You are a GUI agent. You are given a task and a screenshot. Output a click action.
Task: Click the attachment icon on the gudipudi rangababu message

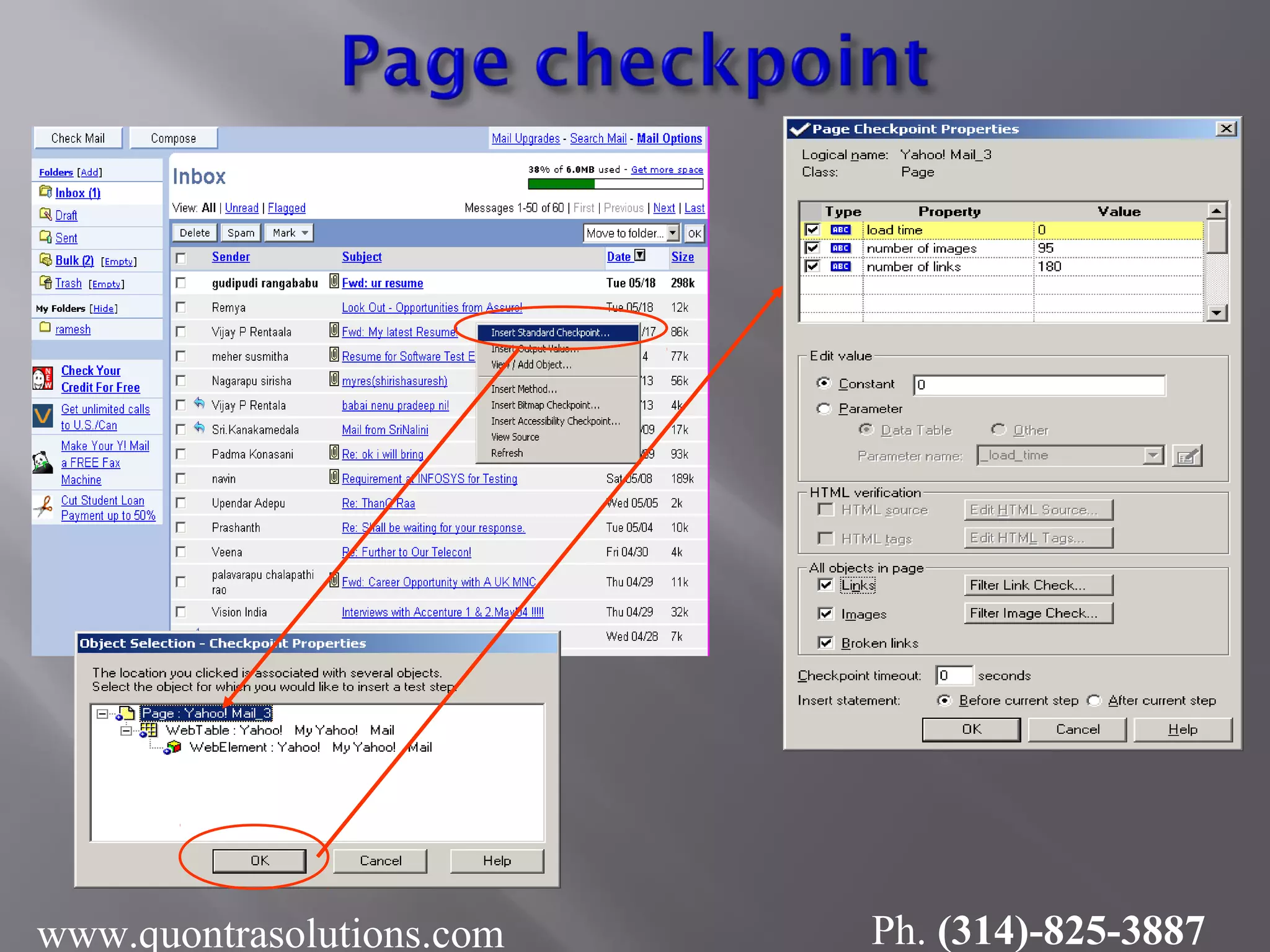[334, 281]
